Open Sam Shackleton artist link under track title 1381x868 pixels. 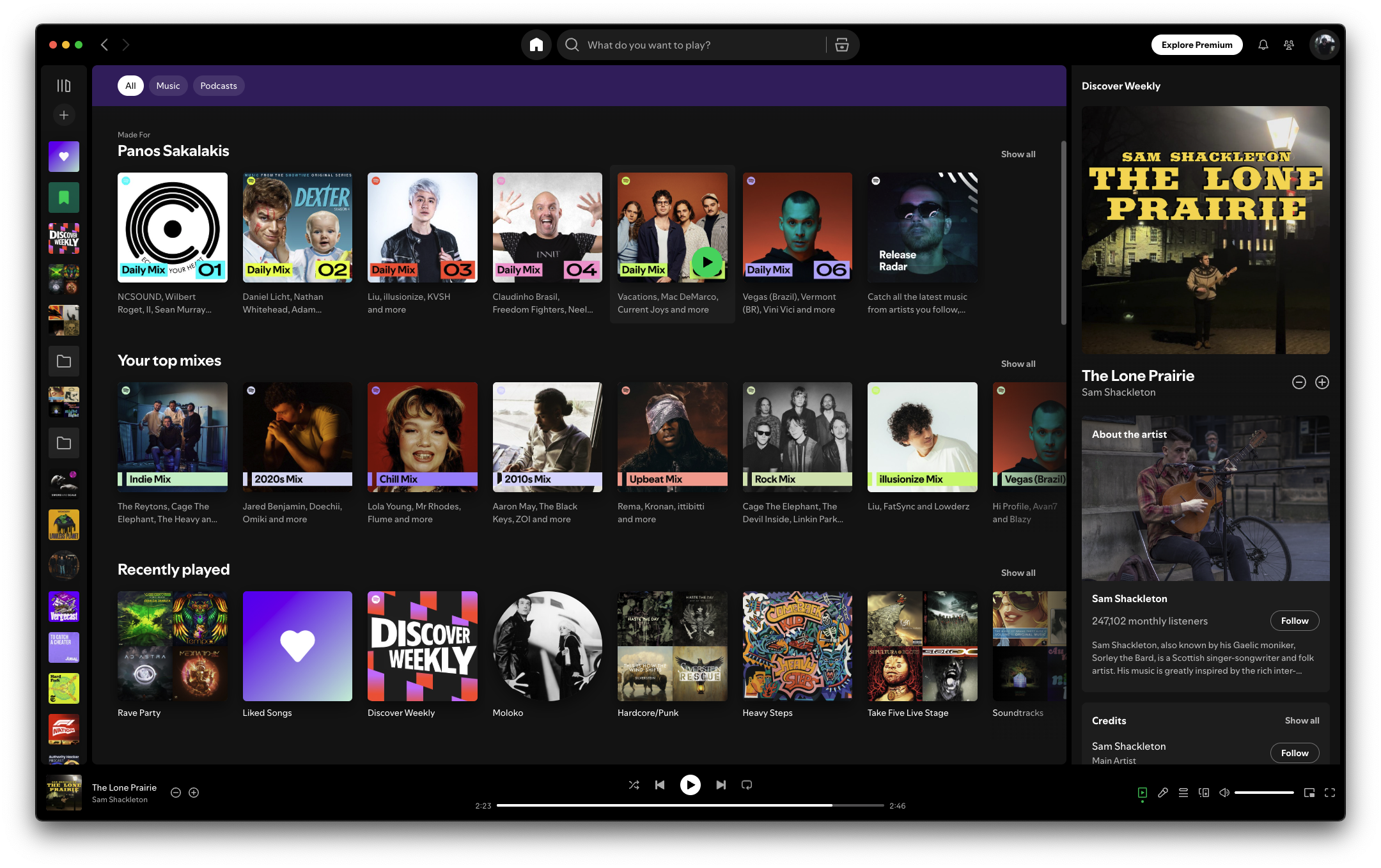pyautogui.click(x=120, y=800)
